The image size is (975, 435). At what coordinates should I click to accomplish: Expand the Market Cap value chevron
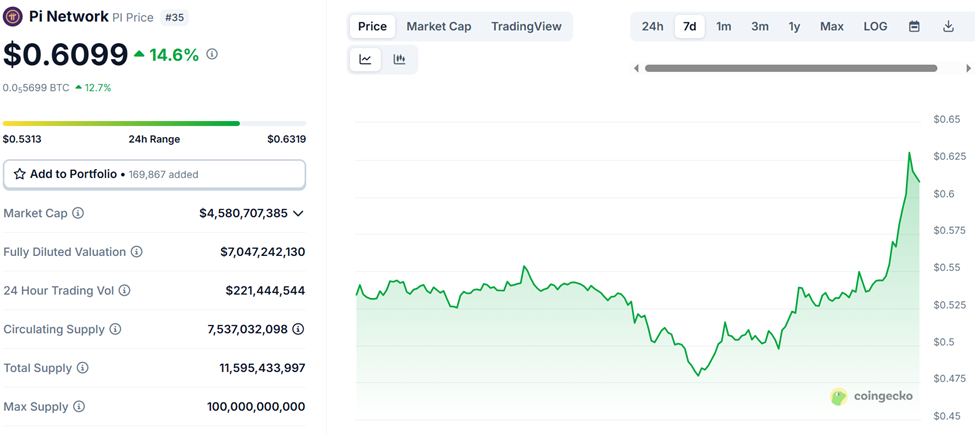point(298,213)
